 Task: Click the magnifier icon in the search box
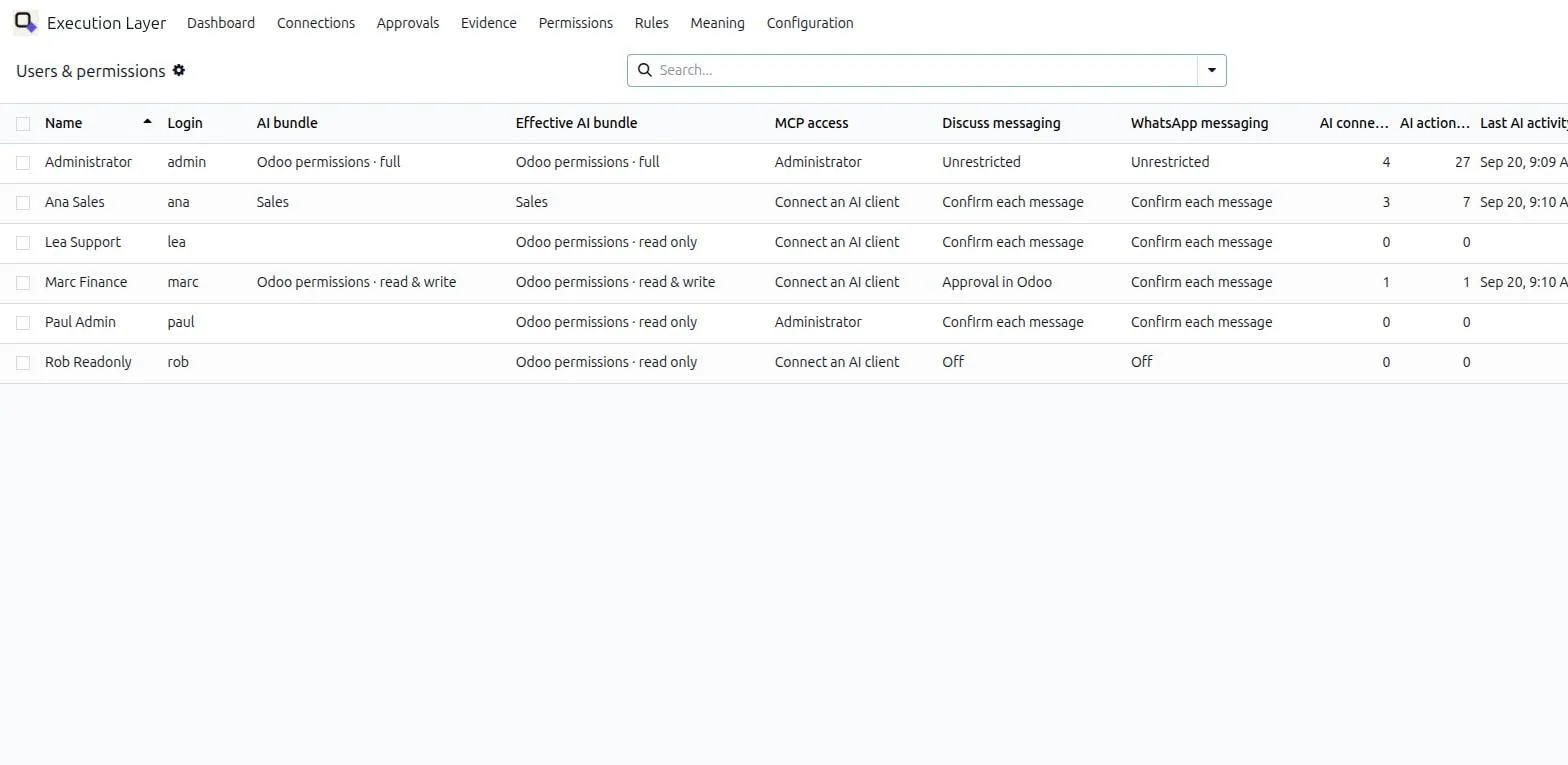coord(645,70)
